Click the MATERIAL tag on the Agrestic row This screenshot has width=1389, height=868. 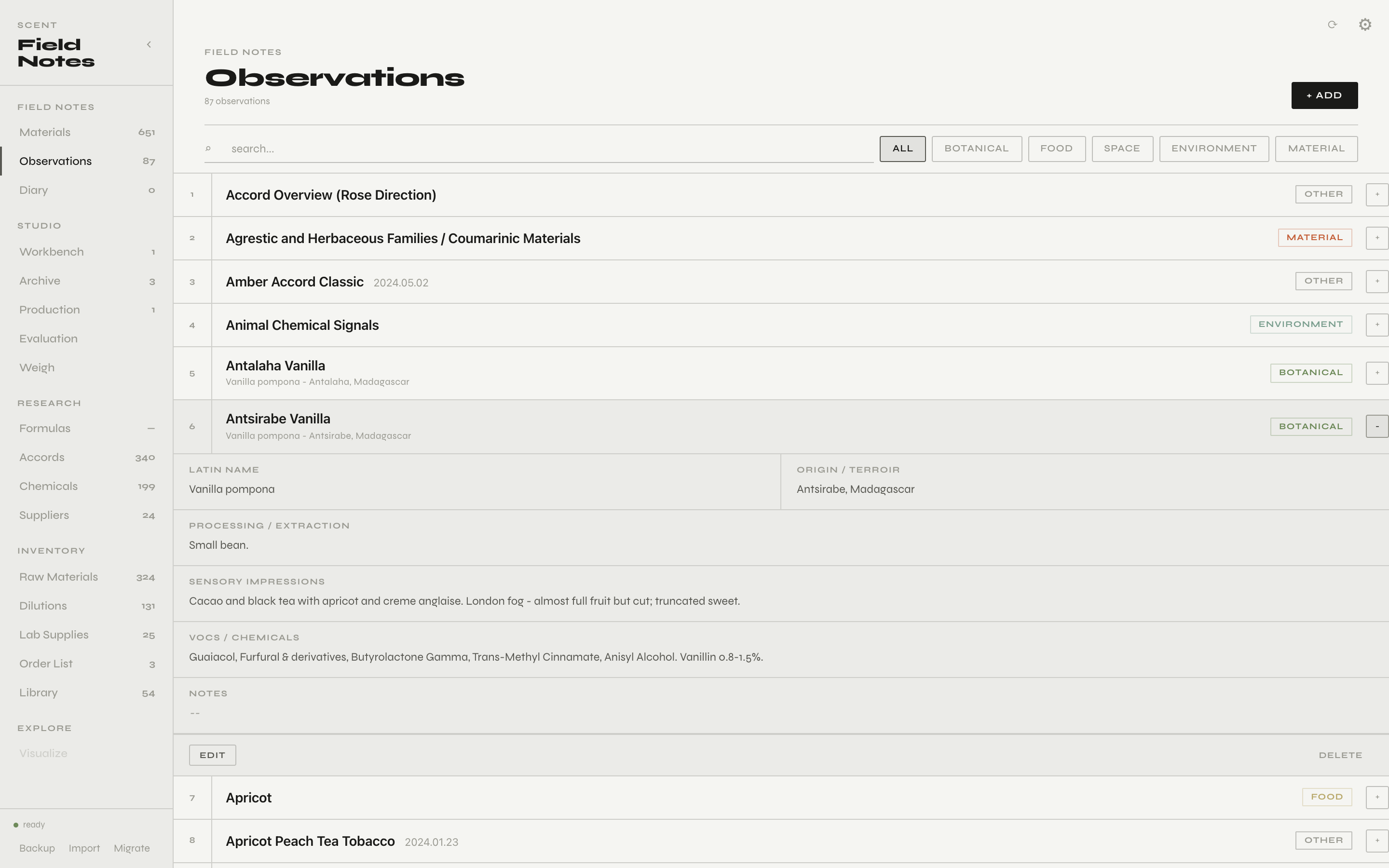[1314, 238]
